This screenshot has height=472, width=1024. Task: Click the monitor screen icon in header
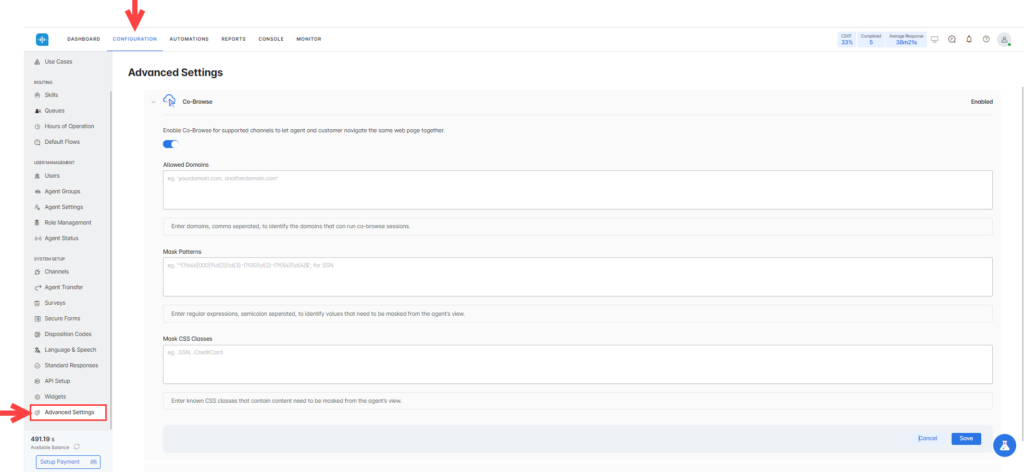point(934,39)
